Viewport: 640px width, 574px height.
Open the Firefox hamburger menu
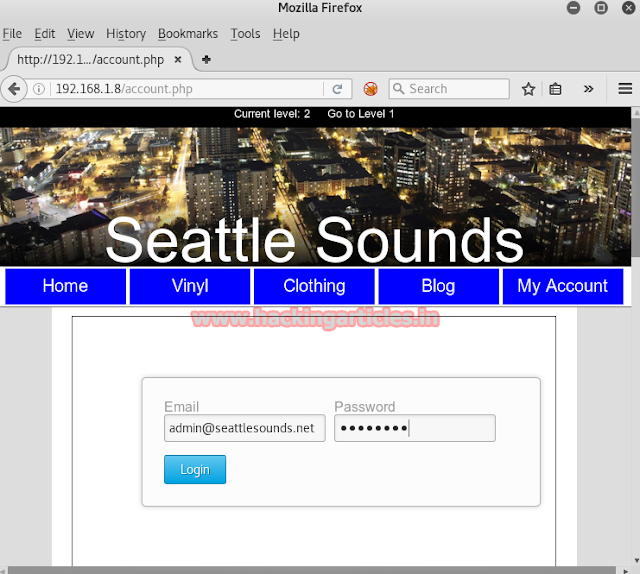tap(625, 89)
